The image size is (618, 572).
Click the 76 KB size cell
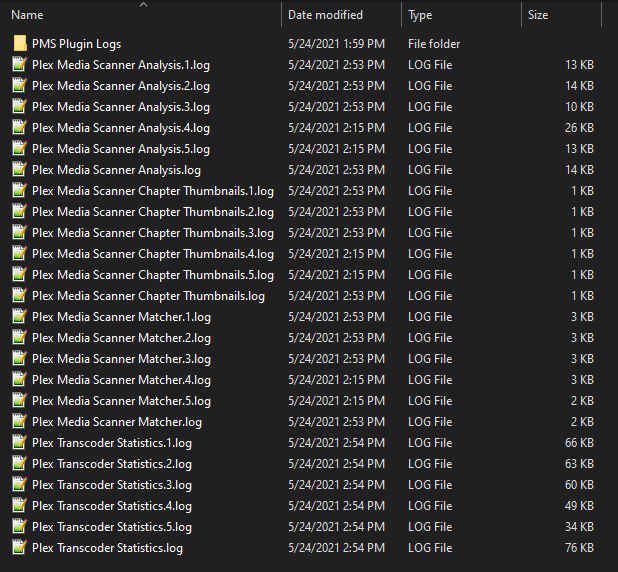tap(579, 548)
